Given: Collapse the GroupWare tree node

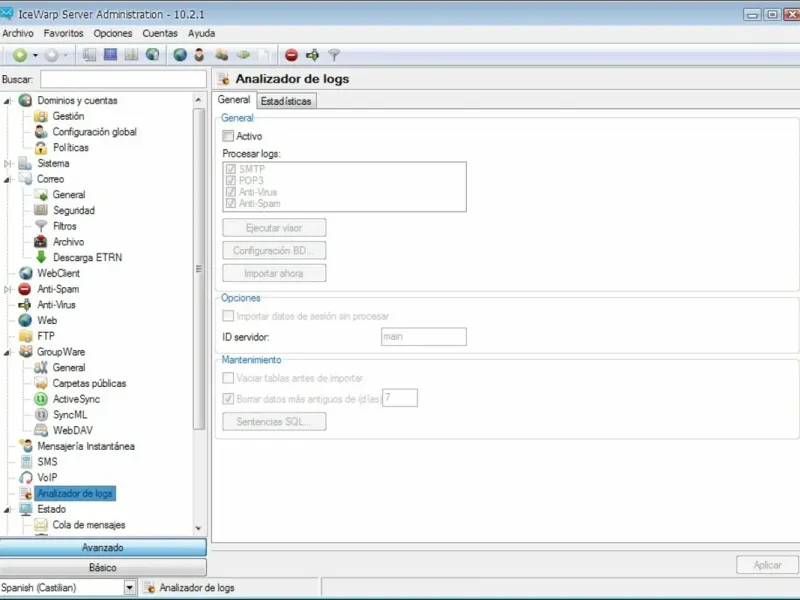Looking at the screenshot, I should (x=7, y=353).
